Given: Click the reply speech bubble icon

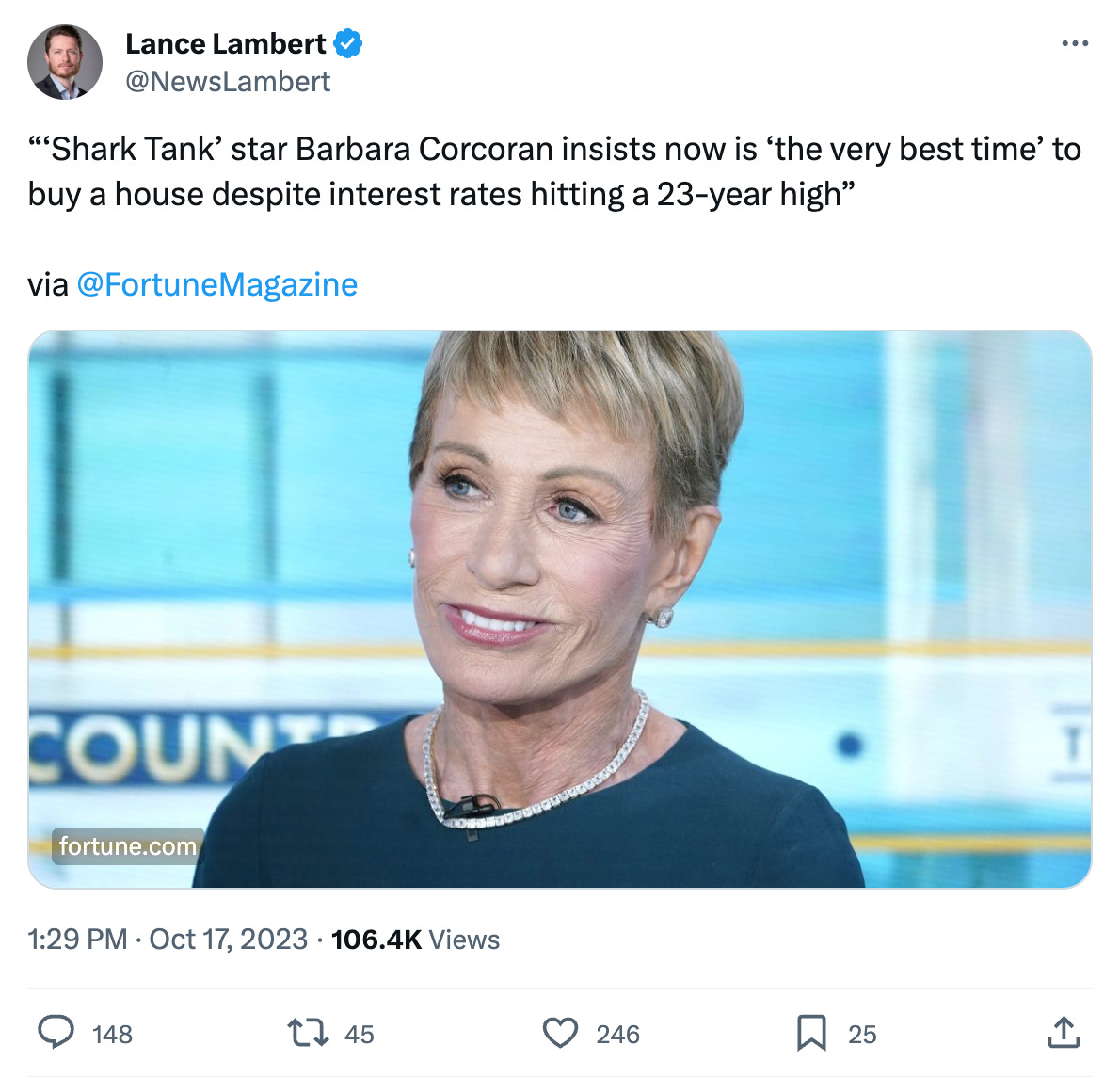Looking at the screenshot, I should pos(56,1032).
